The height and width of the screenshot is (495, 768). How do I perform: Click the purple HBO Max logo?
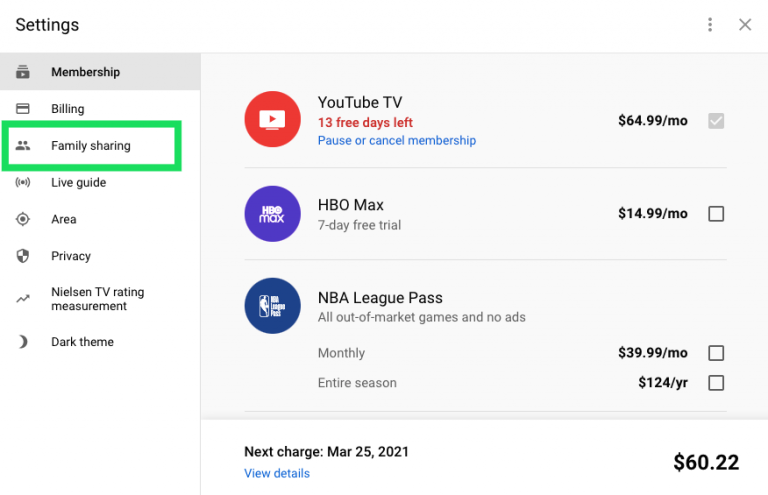click(x=272, y=213)
